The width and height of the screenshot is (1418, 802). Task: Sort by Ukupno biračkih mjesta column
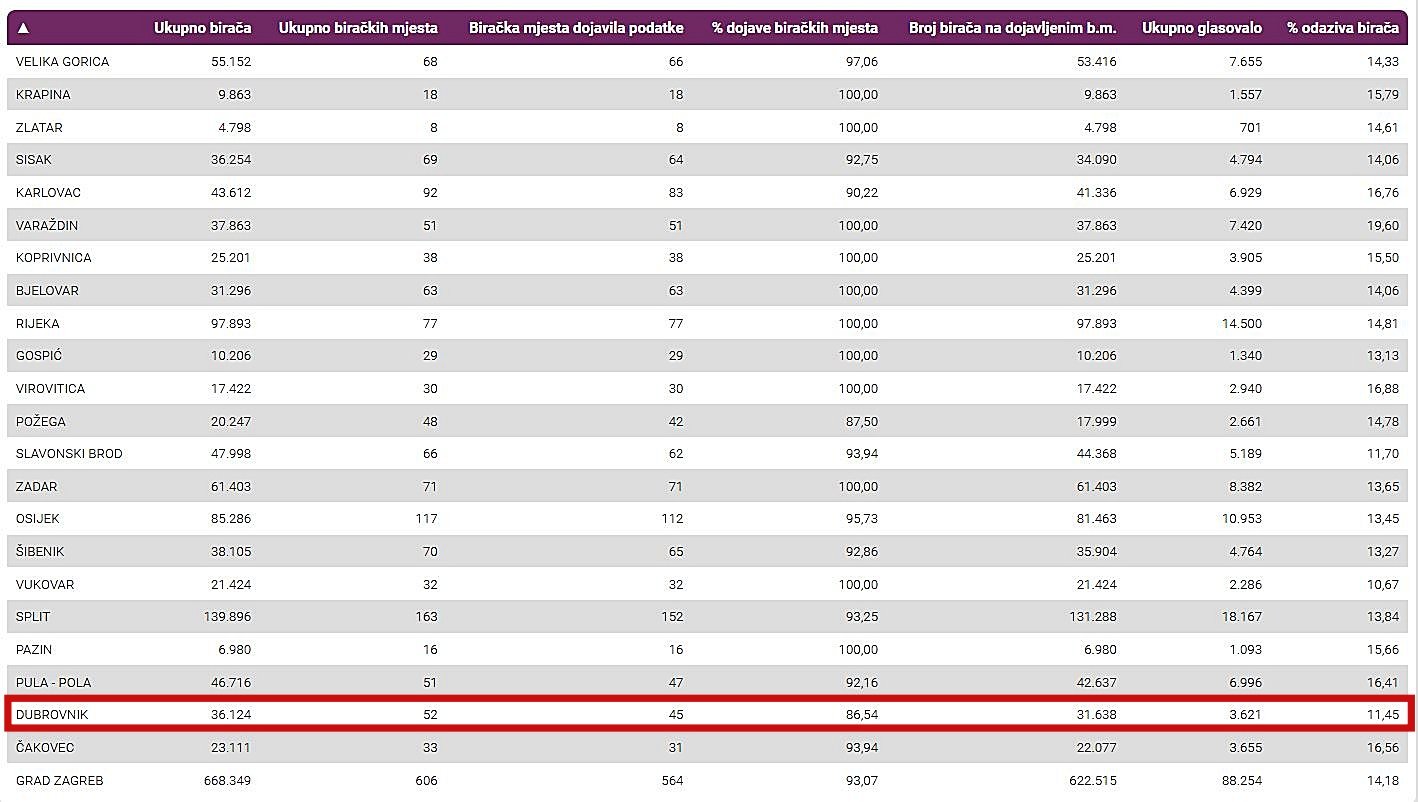tap(357, 28)
